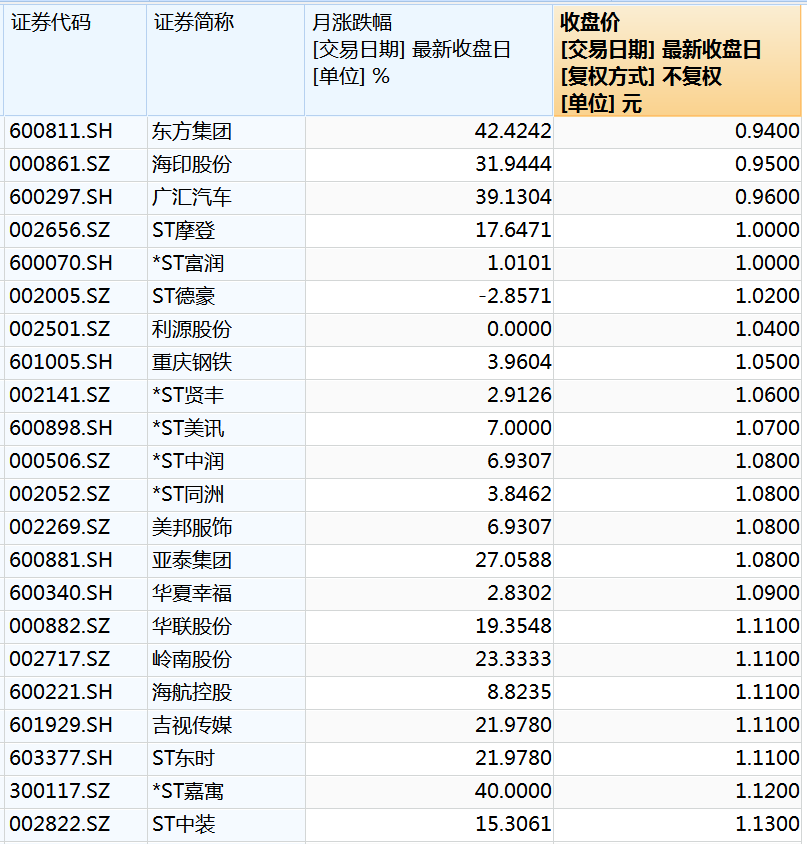Select the 1.0101 value cell
This screenshot has height=844, width=807.
coord(429,264)
